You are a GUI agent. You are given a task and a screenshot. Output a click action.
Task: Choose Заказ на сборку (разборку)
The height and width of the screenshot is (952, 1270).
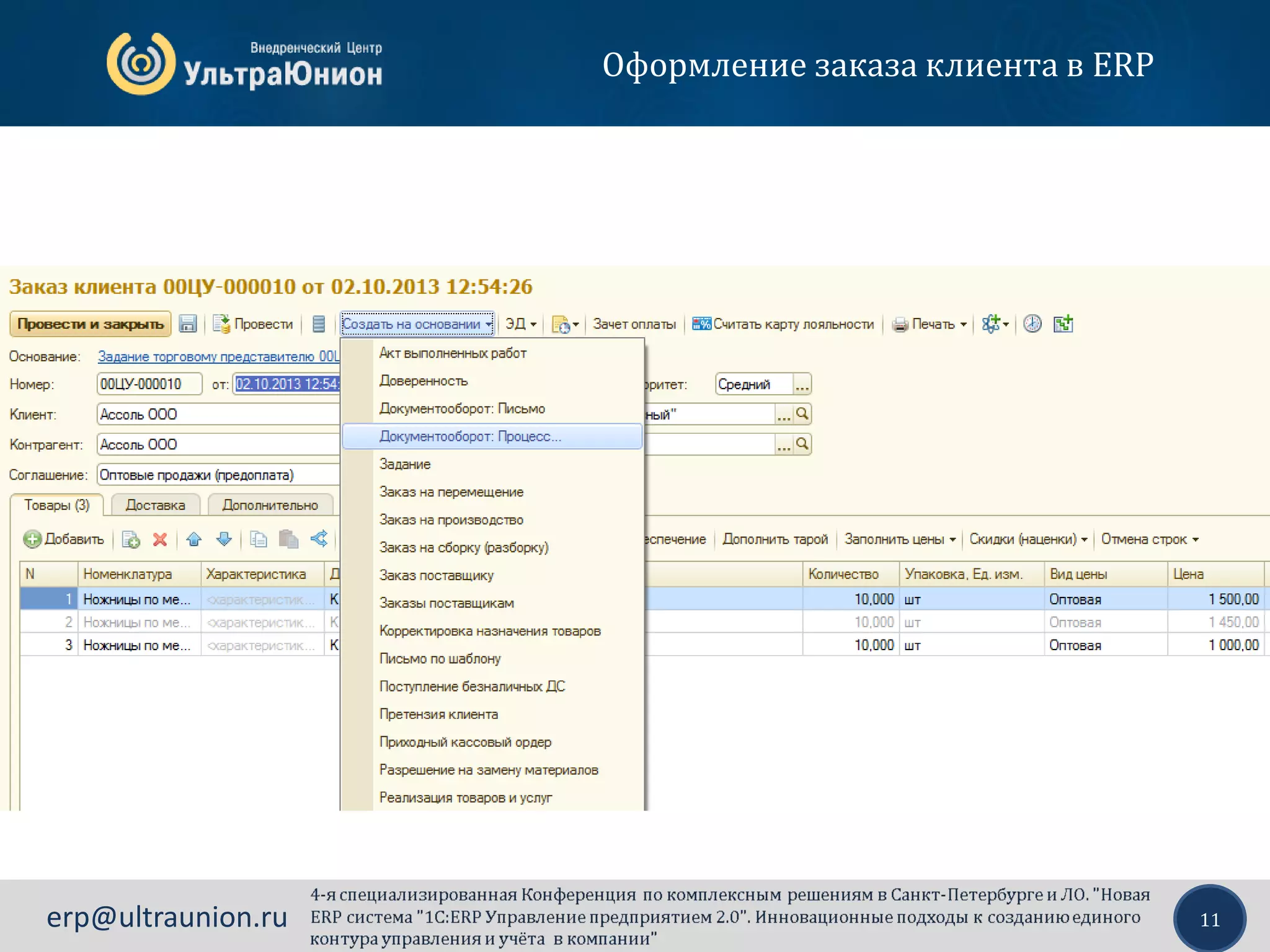[x=492, y=548]
